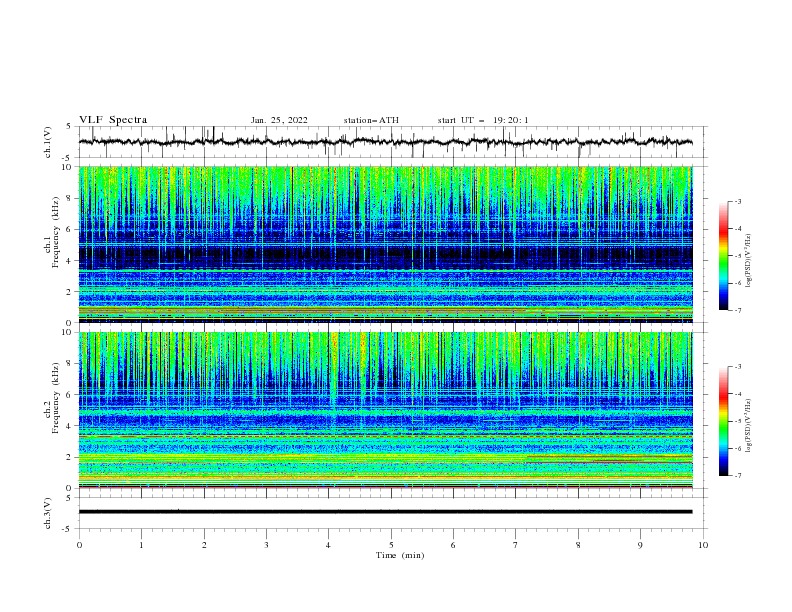
Task: Click the ch.2 spectrogram color bar
Action: click(x=723, y=421)
